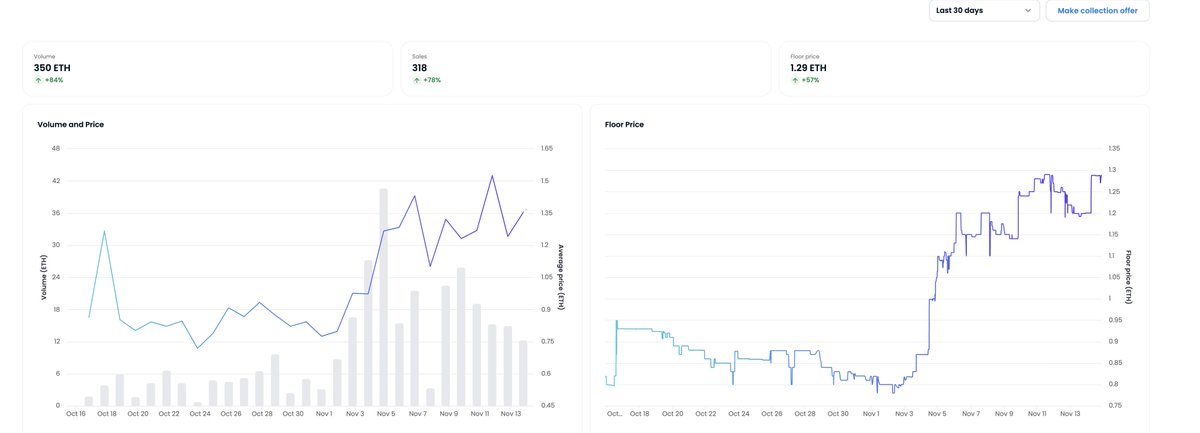Click the average price peak near Nov 11

(492, 176)
